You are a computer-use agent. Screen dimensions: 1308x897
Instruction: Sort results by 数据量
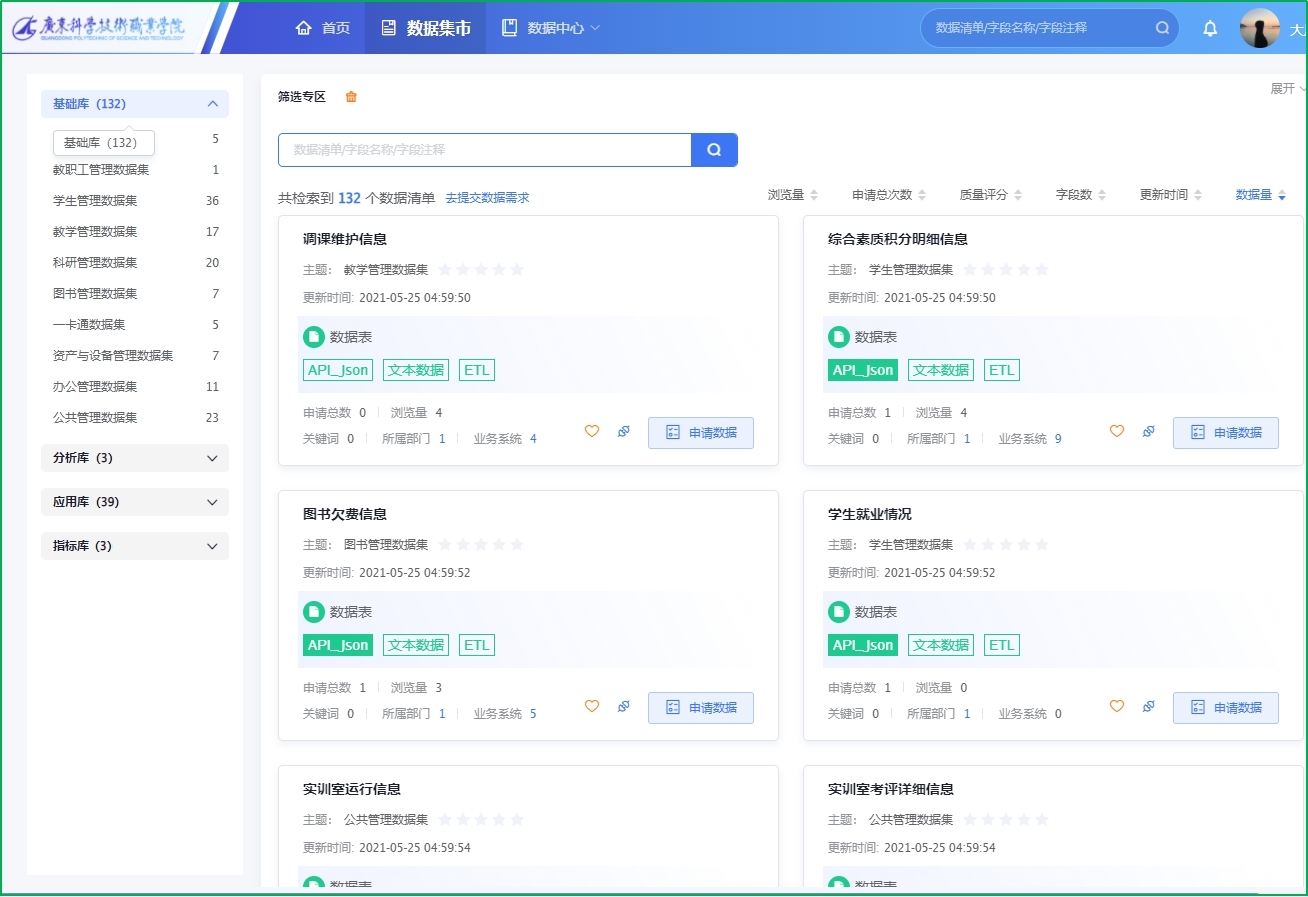coord(1261,195)
